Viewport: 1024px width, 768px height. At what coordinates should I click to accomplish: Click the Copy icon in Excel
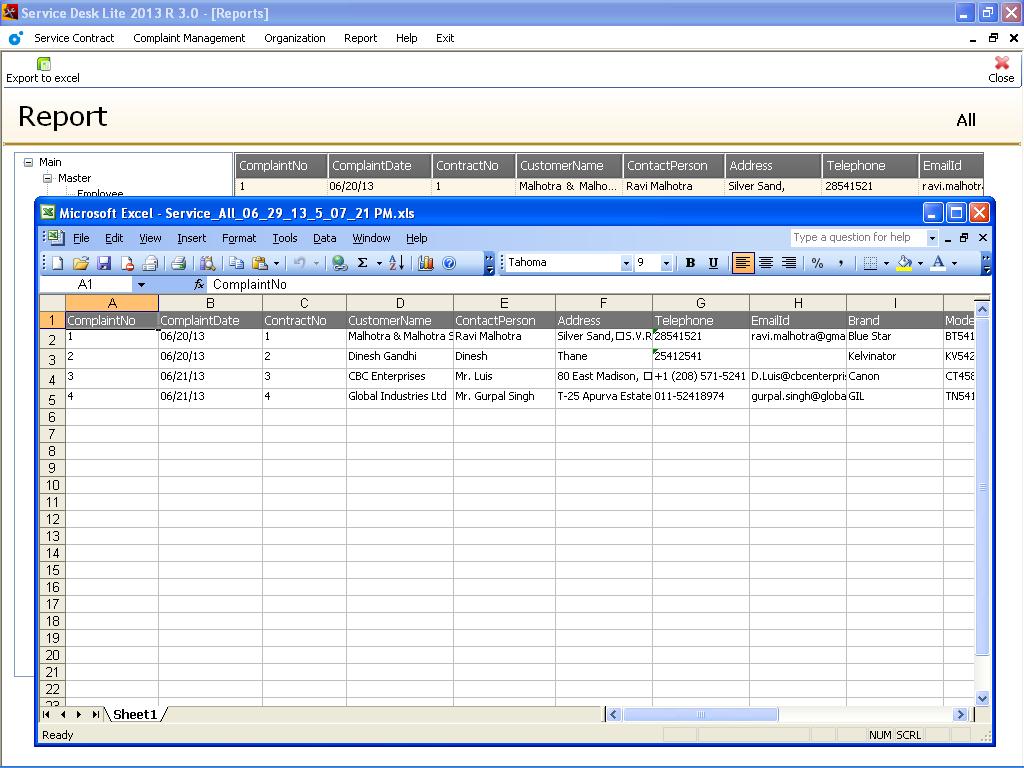click(x=236, y=263)
